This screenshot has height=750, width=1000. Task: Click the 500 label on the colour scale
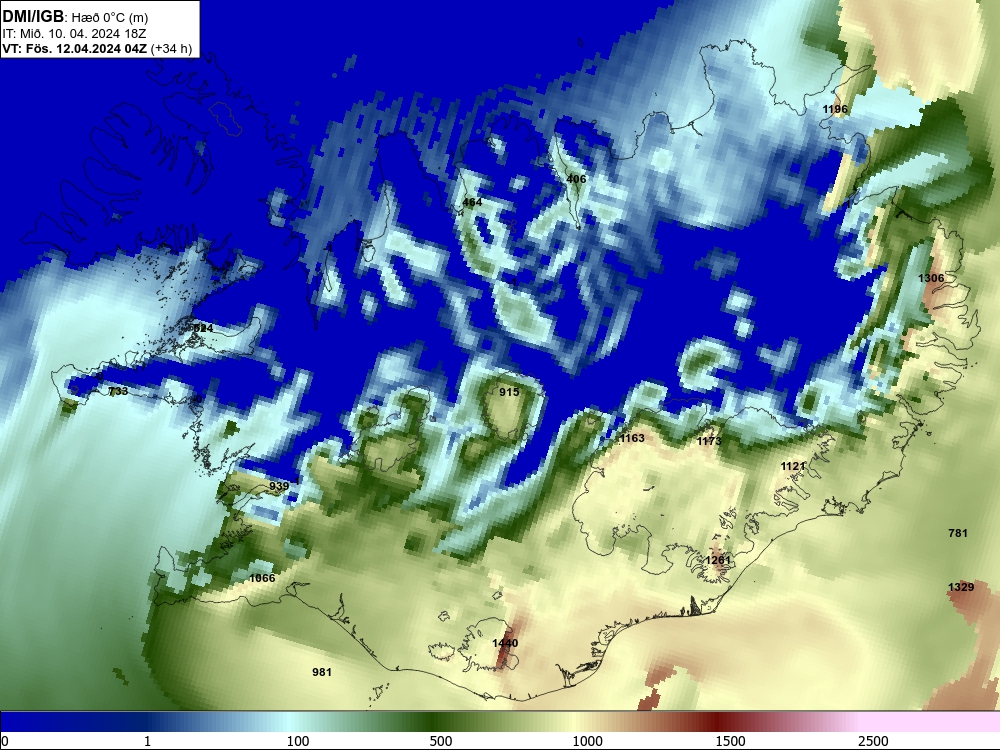(441, 741)
